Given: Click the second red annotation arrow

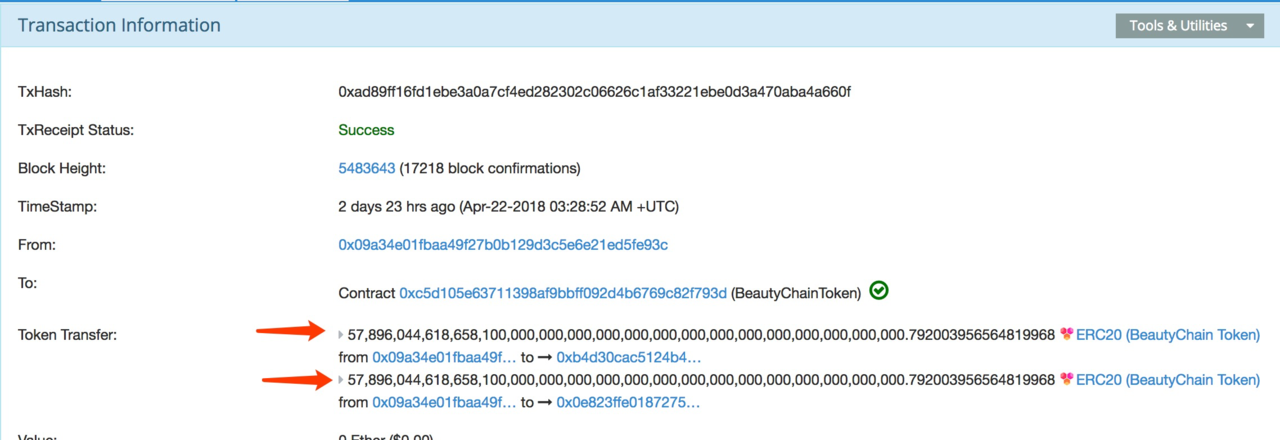Looking at the screenshot, I should click(x=297, y=379).
